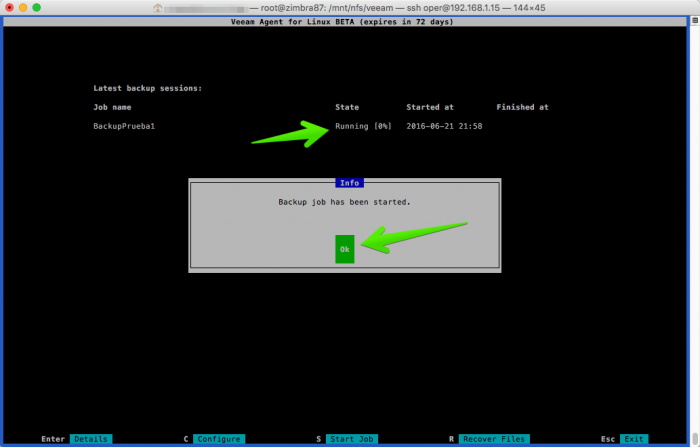Maximize the terminal with green button
Image resolution: width=700 pixels, height=447 pixels.
37,7
